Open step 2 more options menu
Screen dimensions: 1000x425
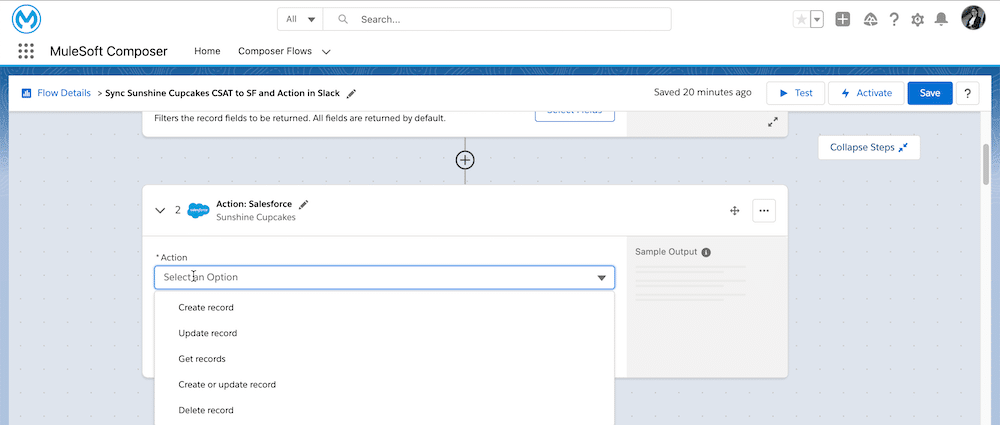click(x=764, y=211)
